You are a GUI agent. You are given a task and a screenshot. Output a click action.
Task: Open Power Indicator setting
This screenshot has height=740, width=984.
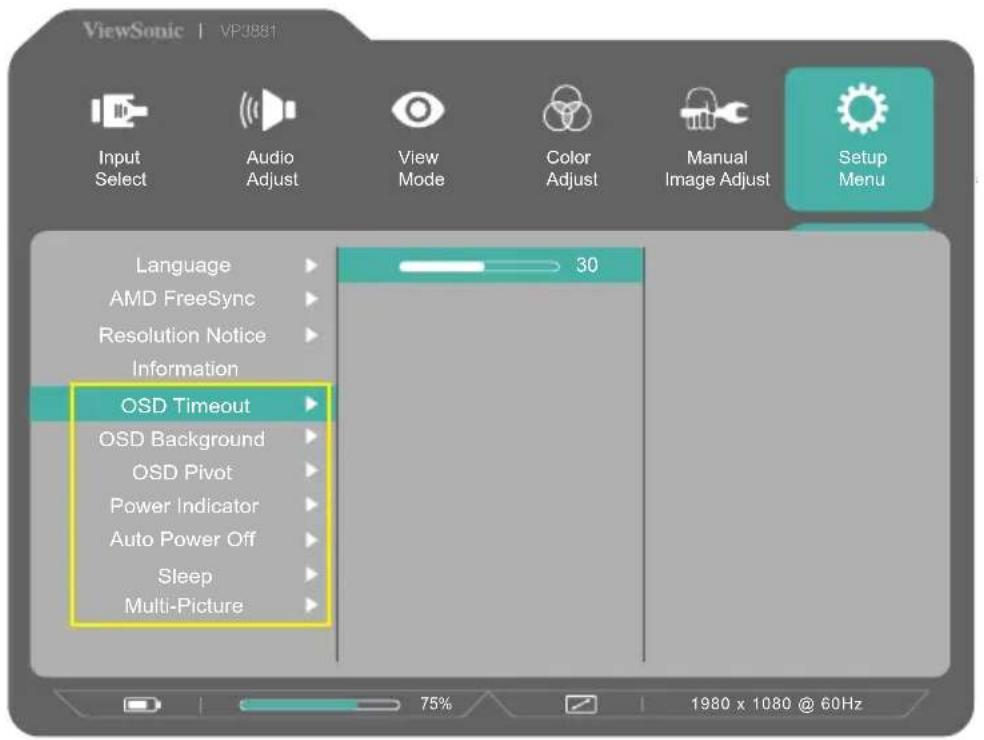pos(184,506)
